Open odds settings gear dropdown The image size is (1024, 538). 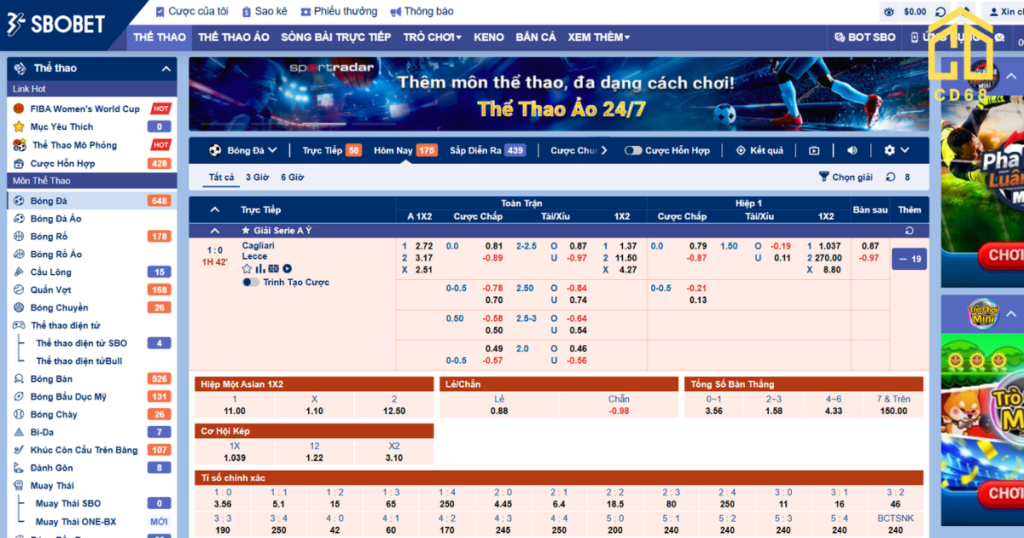(896, 150)
